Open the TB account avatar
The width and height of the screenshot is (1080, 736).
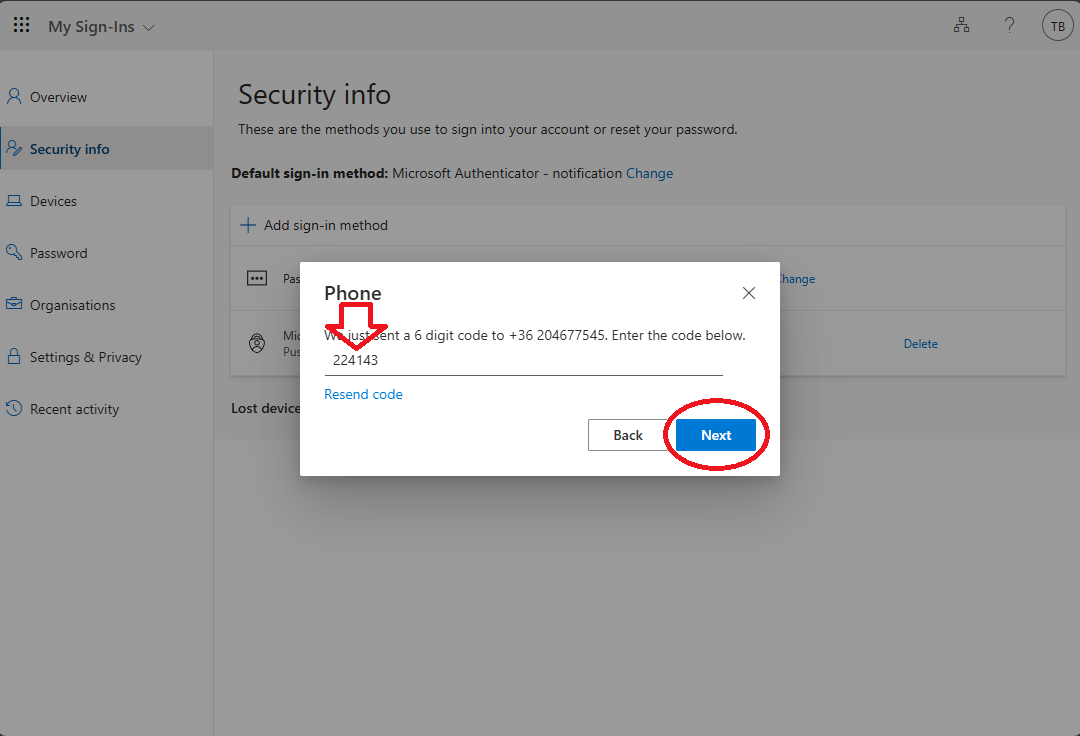tap(1057, 26)
